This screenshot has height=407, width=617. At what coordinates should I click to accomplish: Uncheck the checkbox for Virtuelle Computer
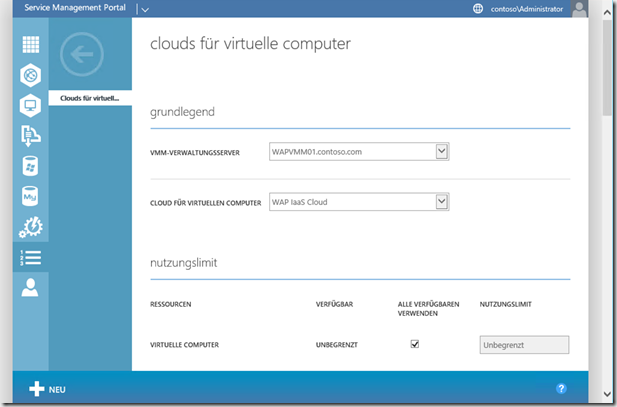click(x=415, y=344)
